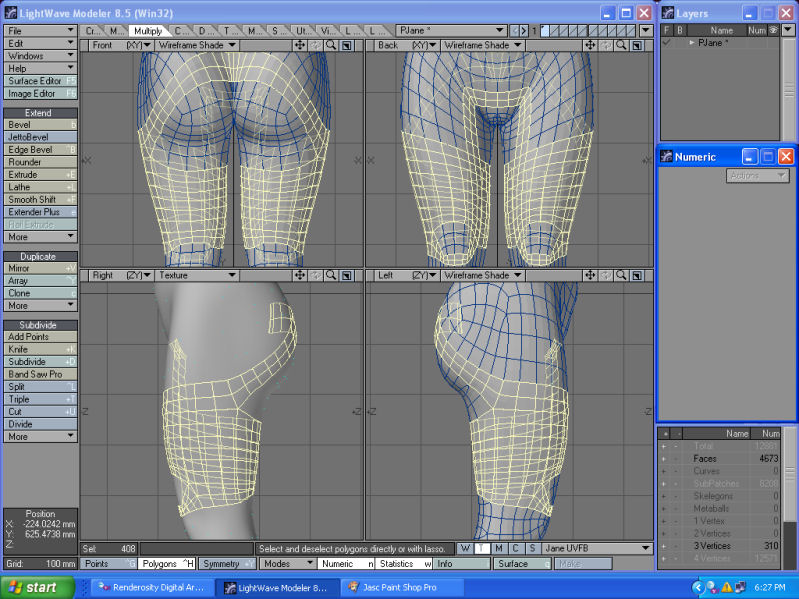This screenshot has width=799, height=599.
Task: Click the minus icon beside 3 Vertices row
Action: tap(678, 547)
